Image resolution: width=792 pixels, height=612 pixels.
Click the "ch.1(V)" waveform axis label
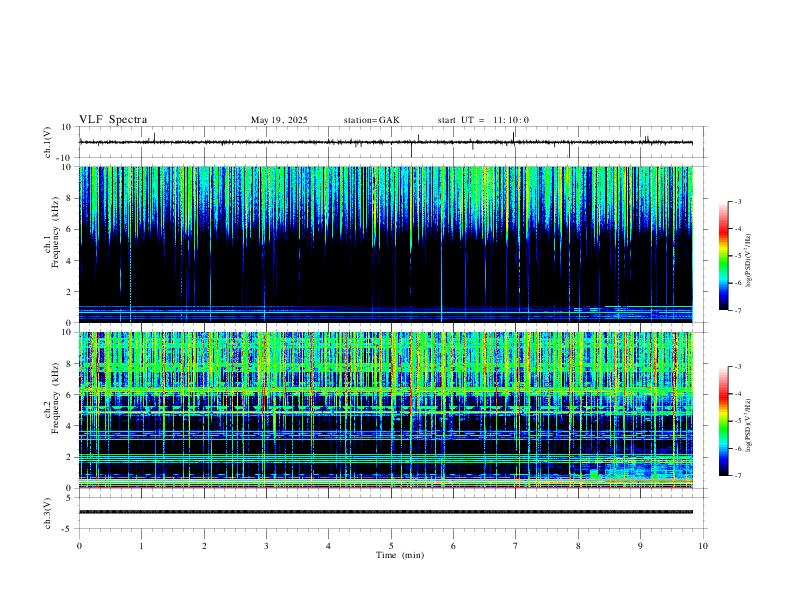(x=48, y=142)
